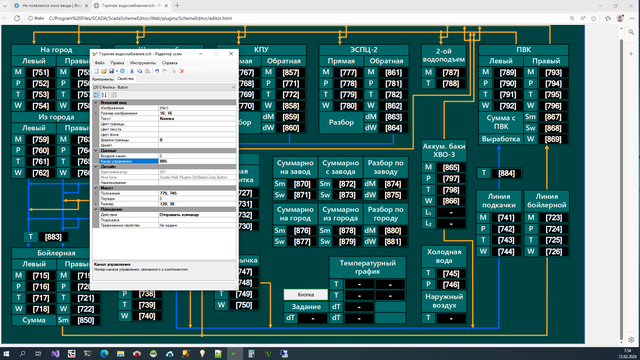
Task: Click the Цвет текста value cell
Action: [x=197, y=129]
